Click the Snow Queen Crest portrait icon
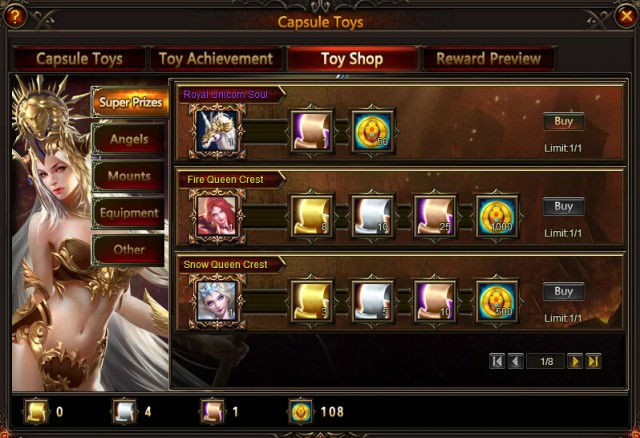Viewport: 640px width, 438px height. [x=217, y=301]
